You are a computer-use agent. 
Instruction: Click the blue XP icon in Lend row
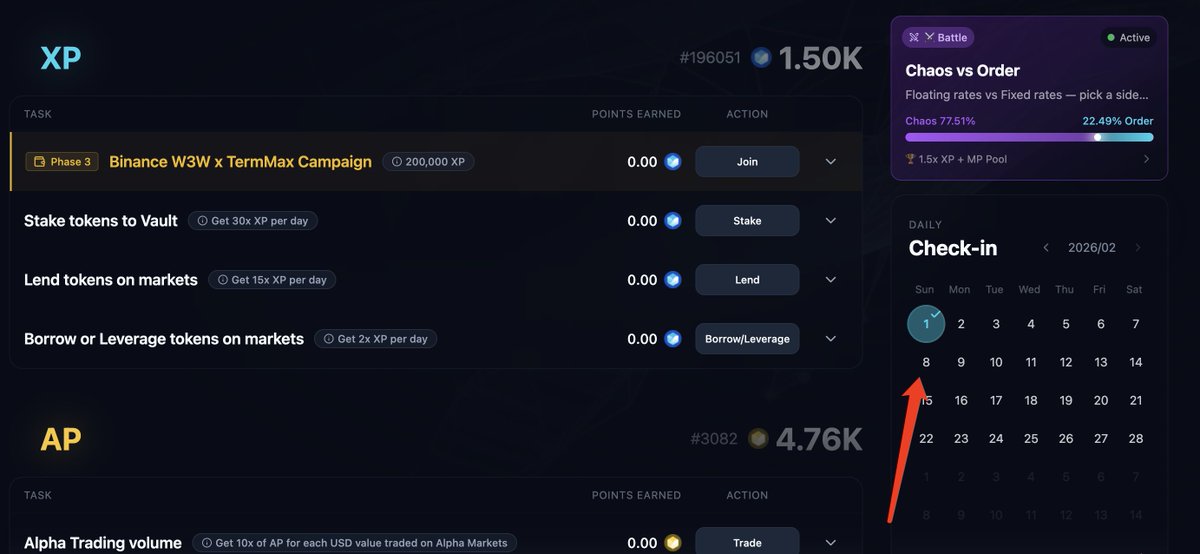pyautogui.click(x=673, y=280)
